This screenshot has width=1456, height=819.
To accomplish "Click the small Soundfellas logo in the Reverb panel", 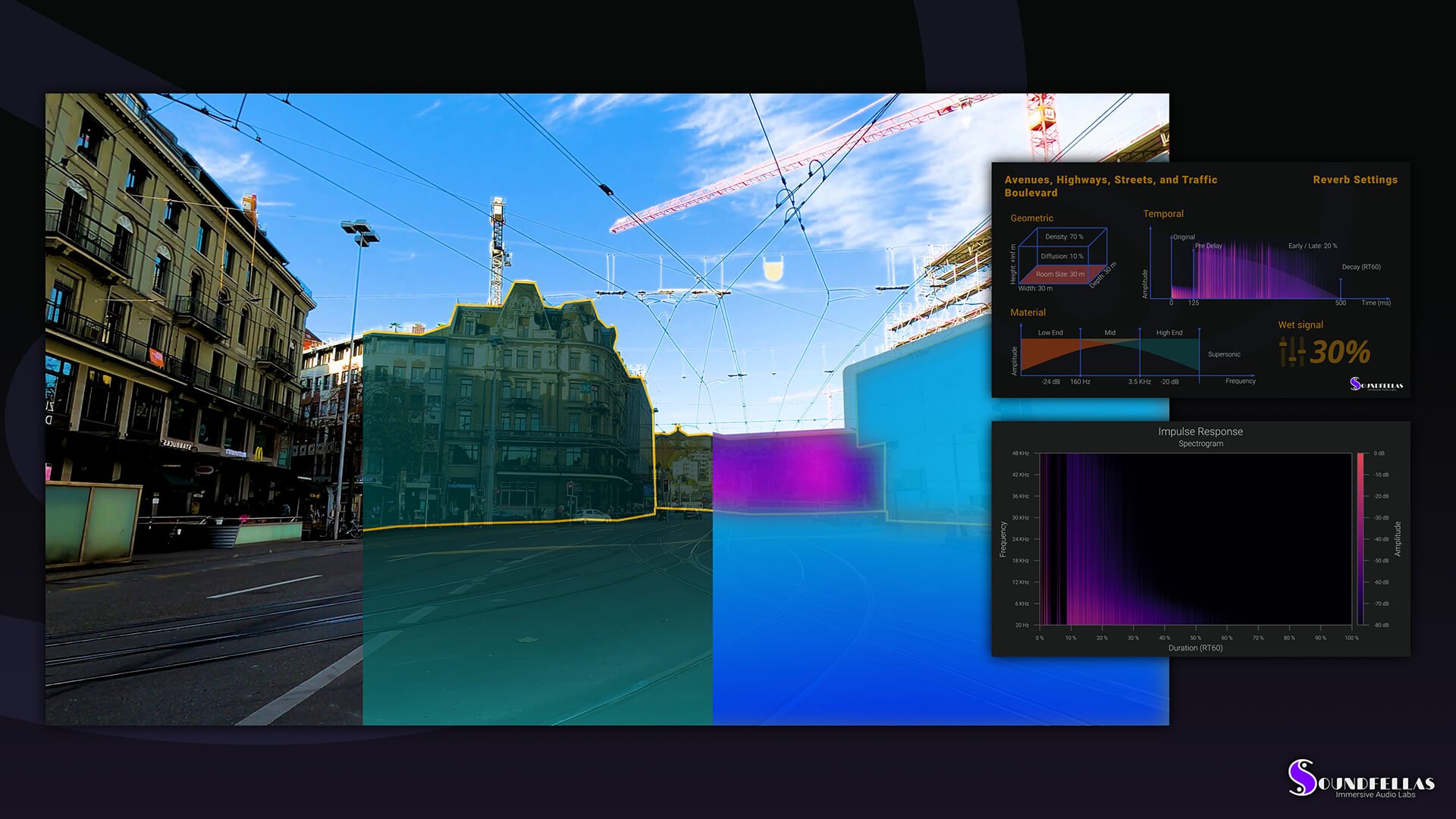I will pos(1376,384).
